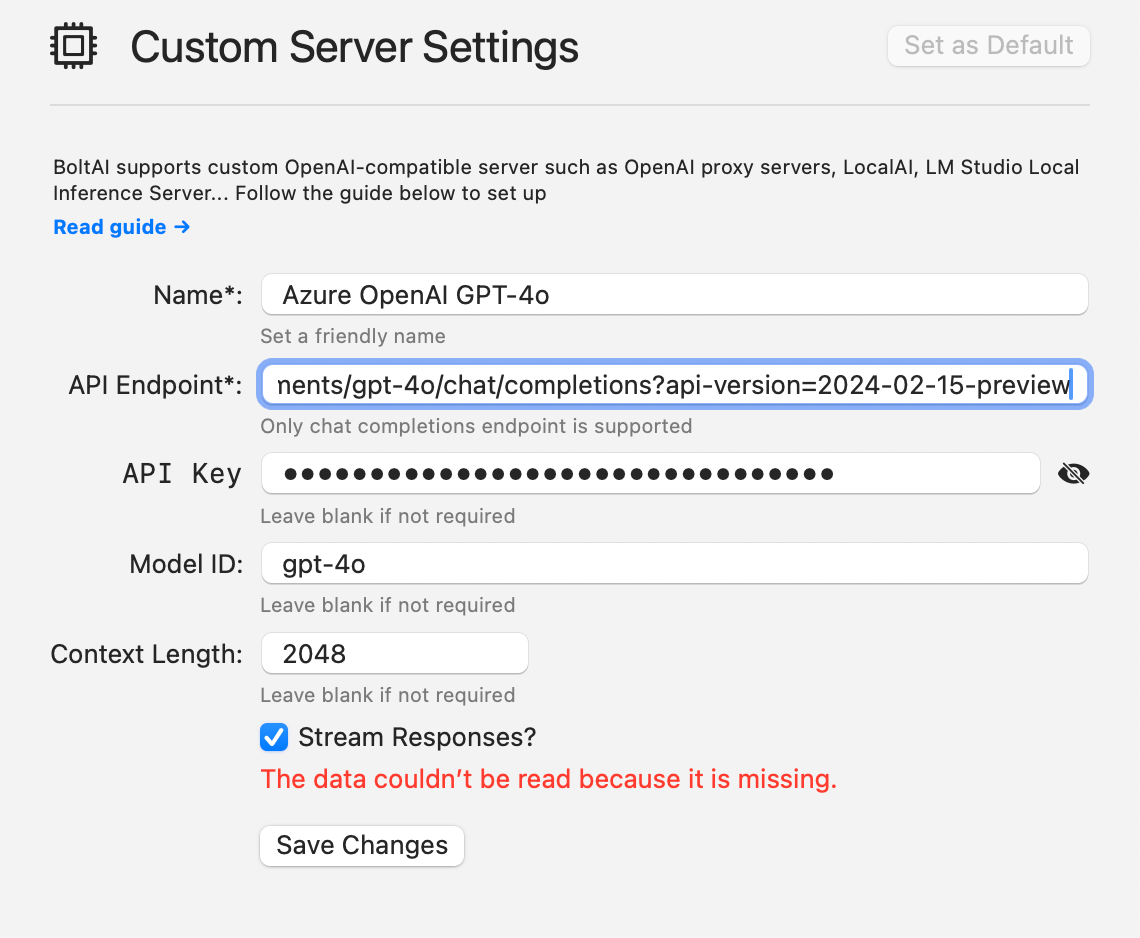Open the Read guide link

click(x=121, y=227)
